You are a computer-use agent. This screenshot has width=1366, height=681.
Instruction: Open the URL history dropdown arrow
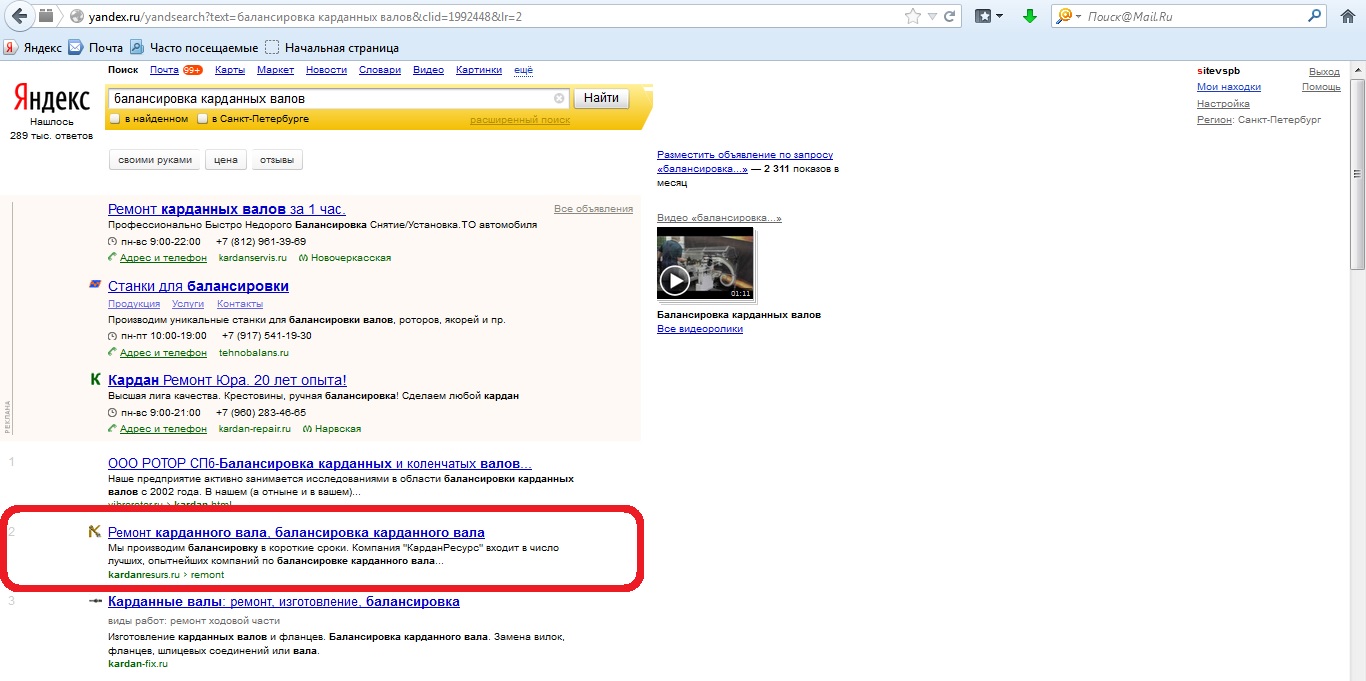(x=933, y=17)
